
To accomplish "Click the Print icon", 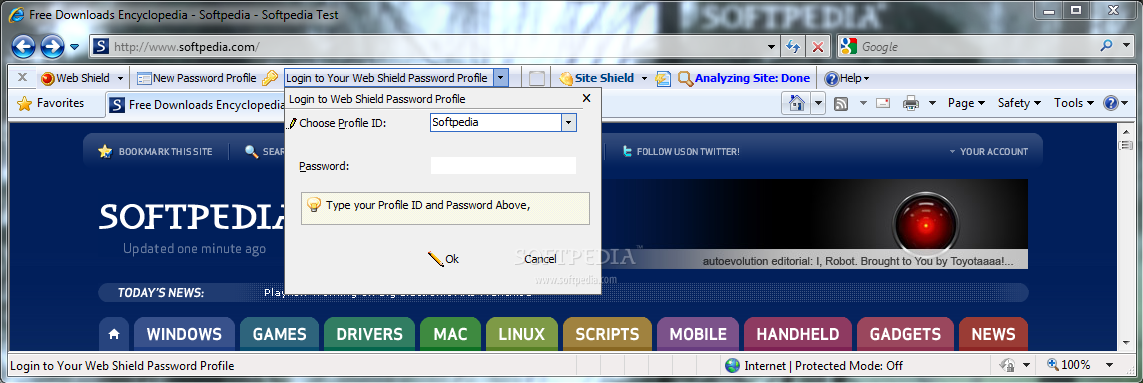I will point(911,104).
